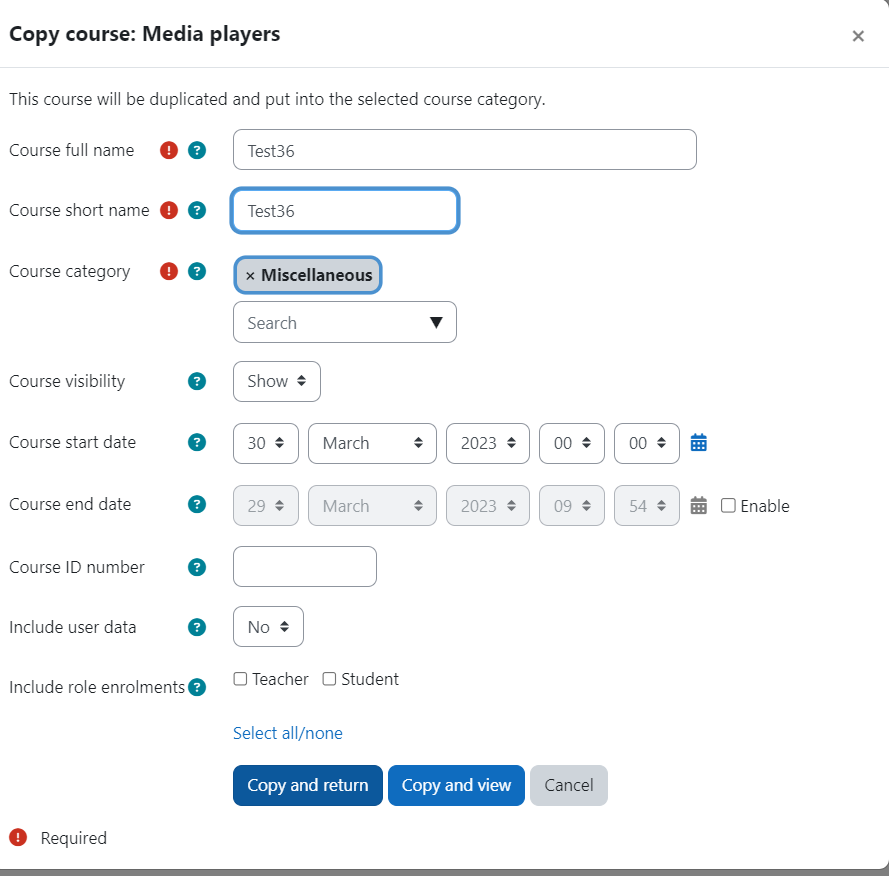Image resolution: width=889 pixels, height=876 pixels.
Task: Open the start date hour dropdown
Action: tap(572, 443)
